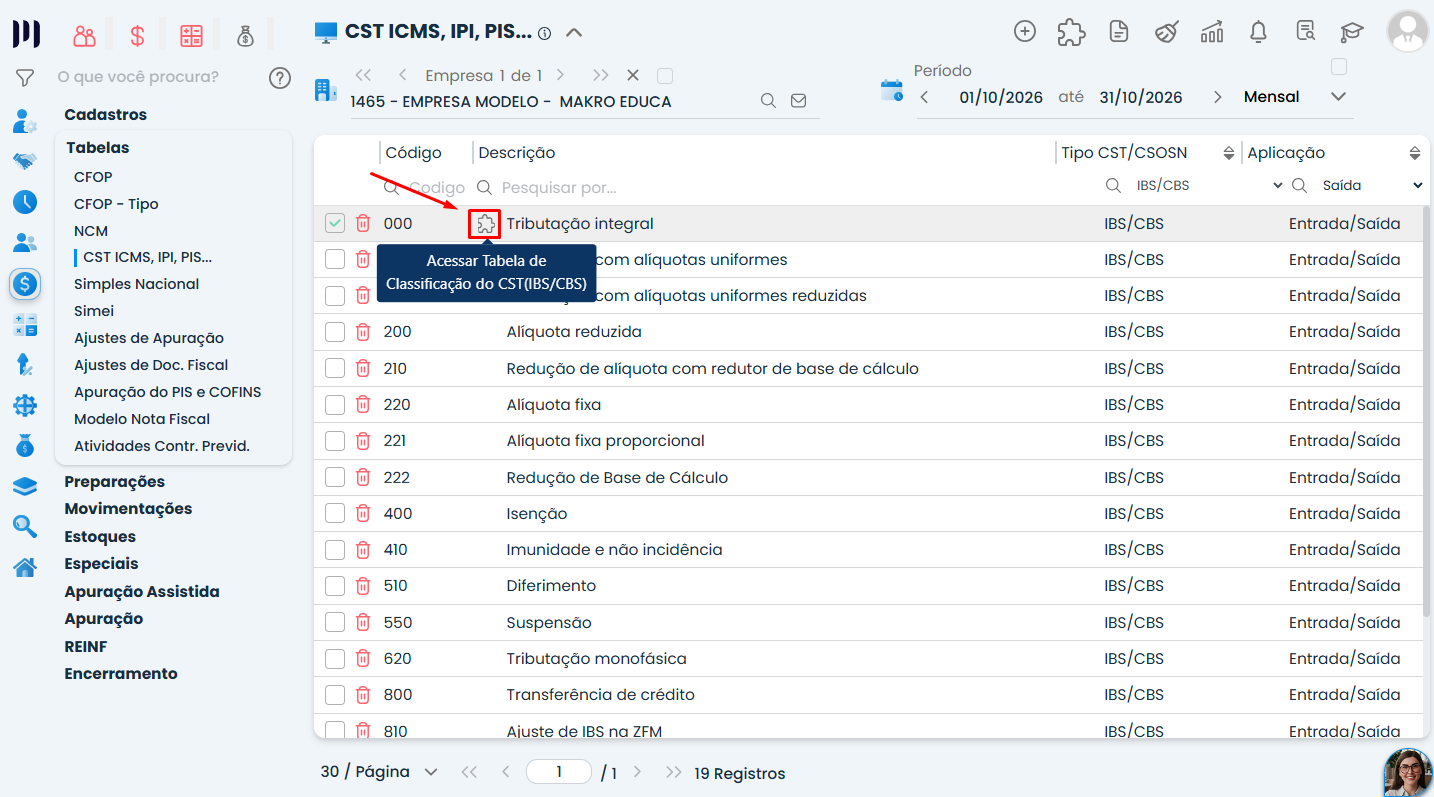Screen dimensions: 1434x797
Task: Tick the checkbox for Diferimento row 510
Action: [335, 586]
